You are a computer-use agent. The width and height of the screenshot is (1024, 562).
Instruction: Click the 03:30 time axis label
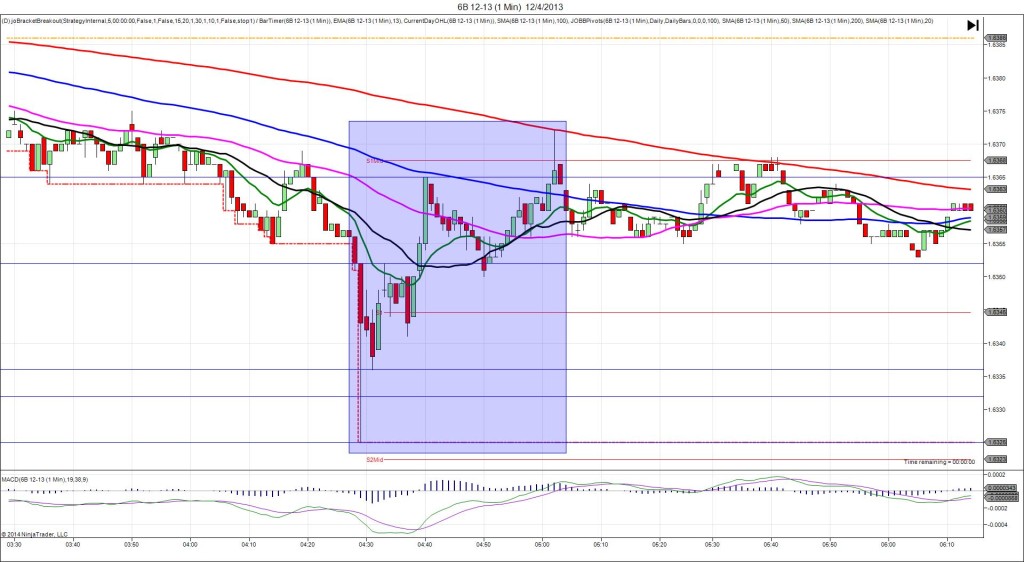[x=14, y=543]
